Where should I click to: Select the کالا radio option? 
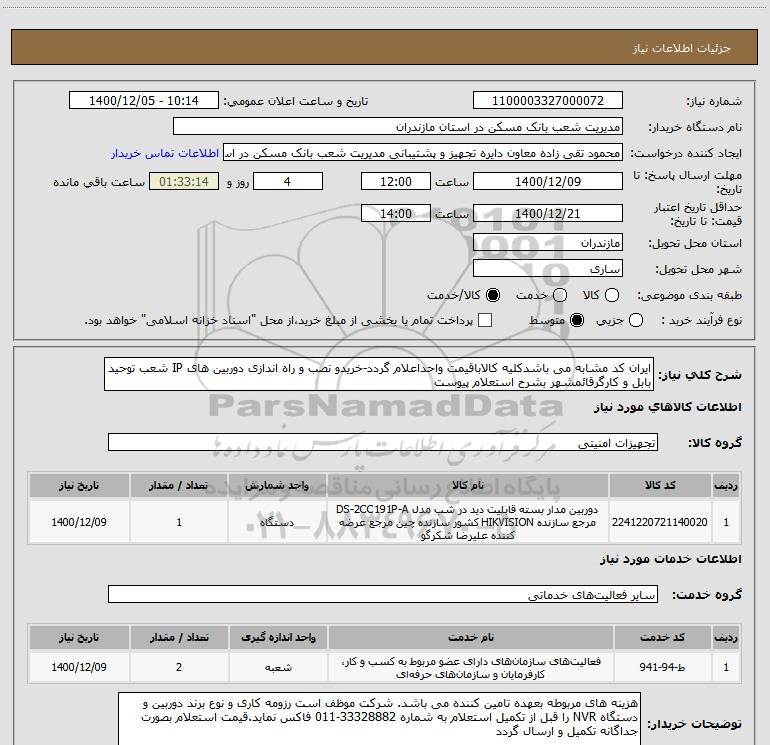point(612,295)
